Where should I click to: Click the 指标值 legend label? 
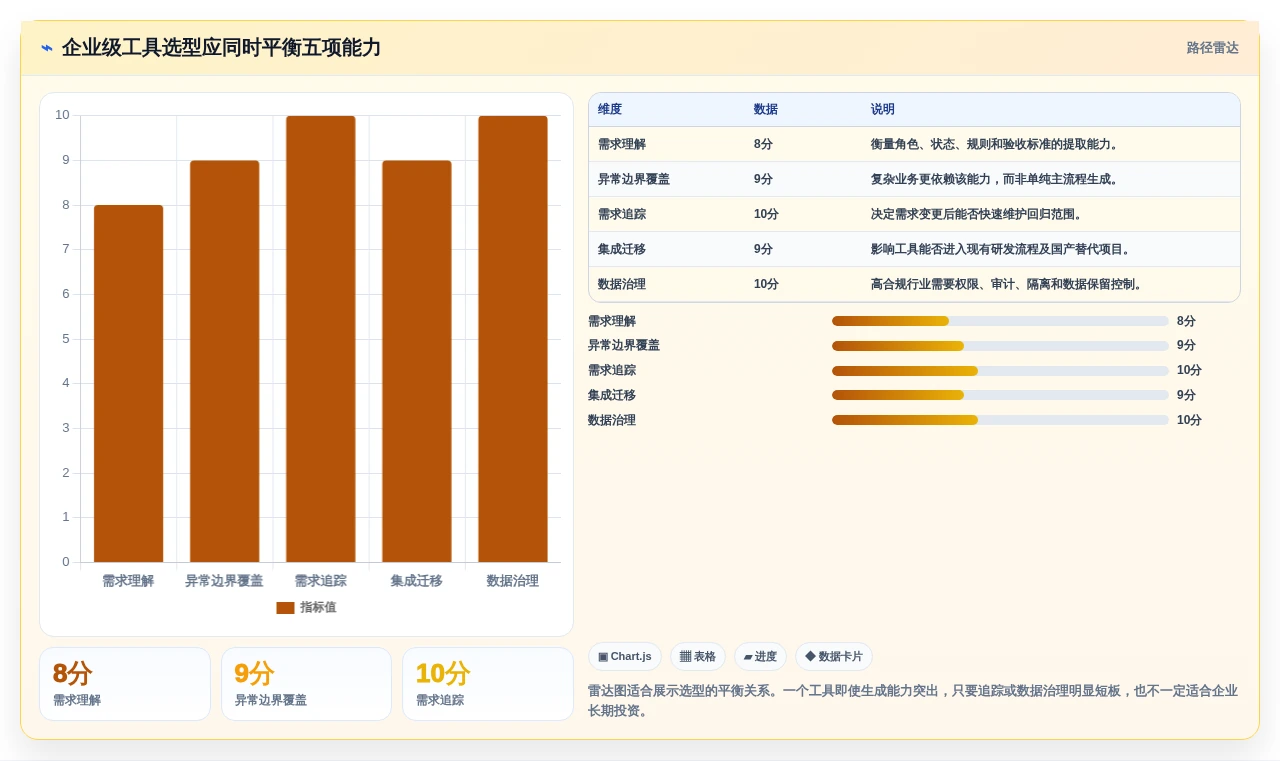click(x=318, y=608)
